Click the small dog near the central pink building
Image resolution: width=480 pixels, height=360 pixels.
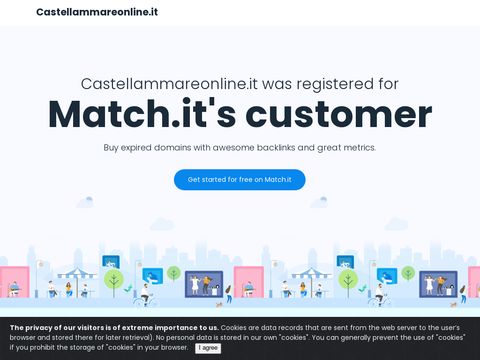tap(219, 304)
